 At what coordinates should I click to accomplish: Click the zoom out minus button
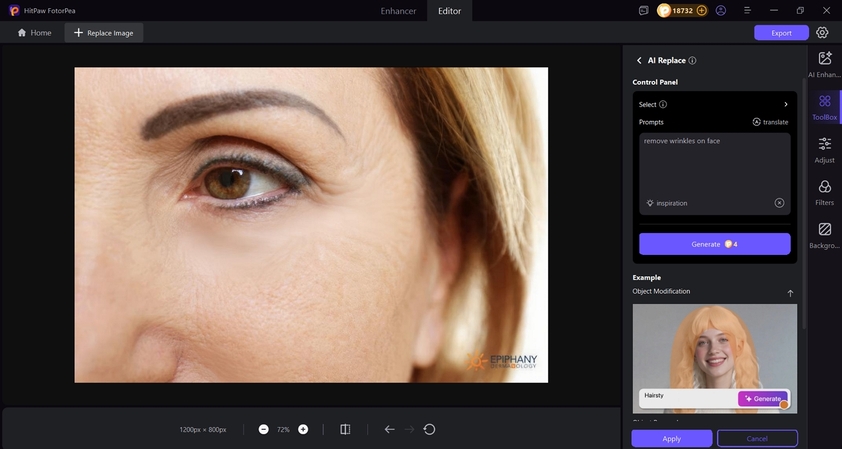pos(263,429)
